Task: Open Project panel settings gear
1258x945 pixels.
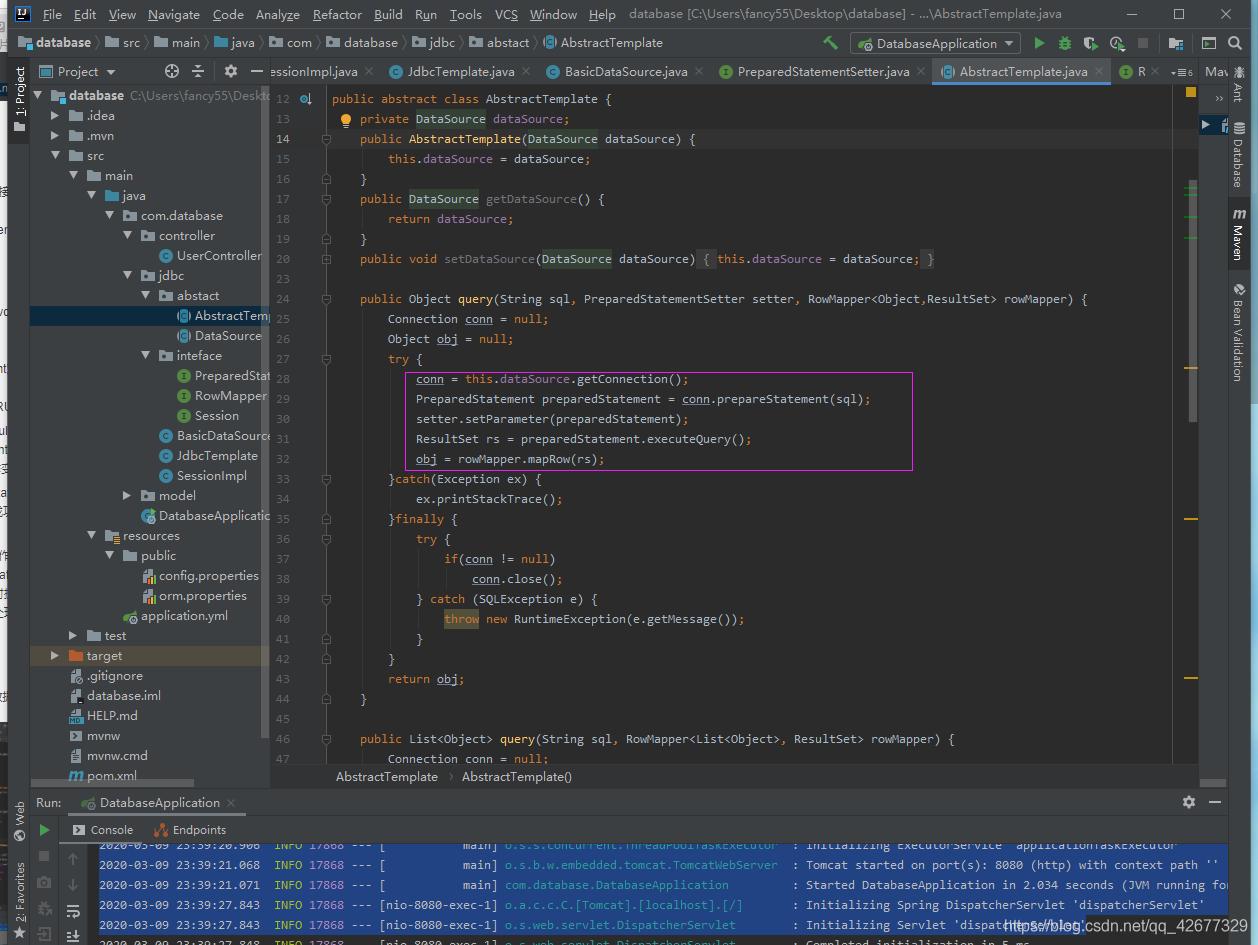Action: point(231,71)
